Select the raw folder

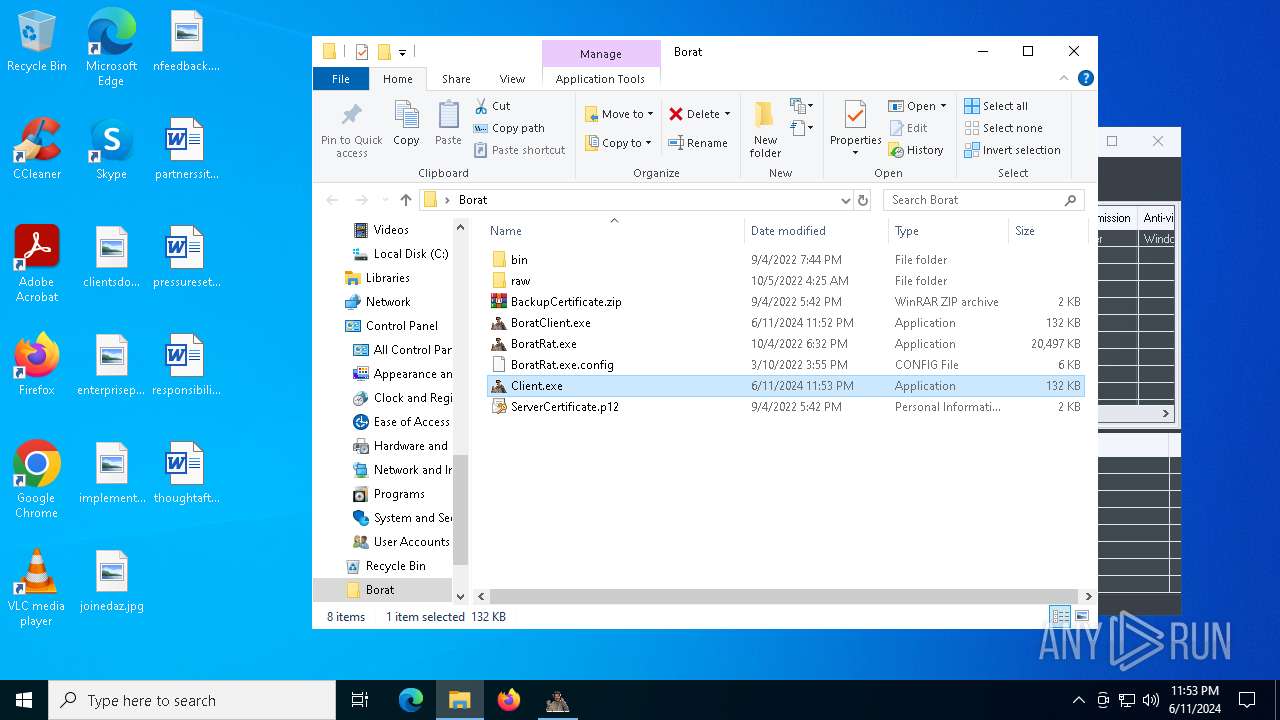coord(785,281)
